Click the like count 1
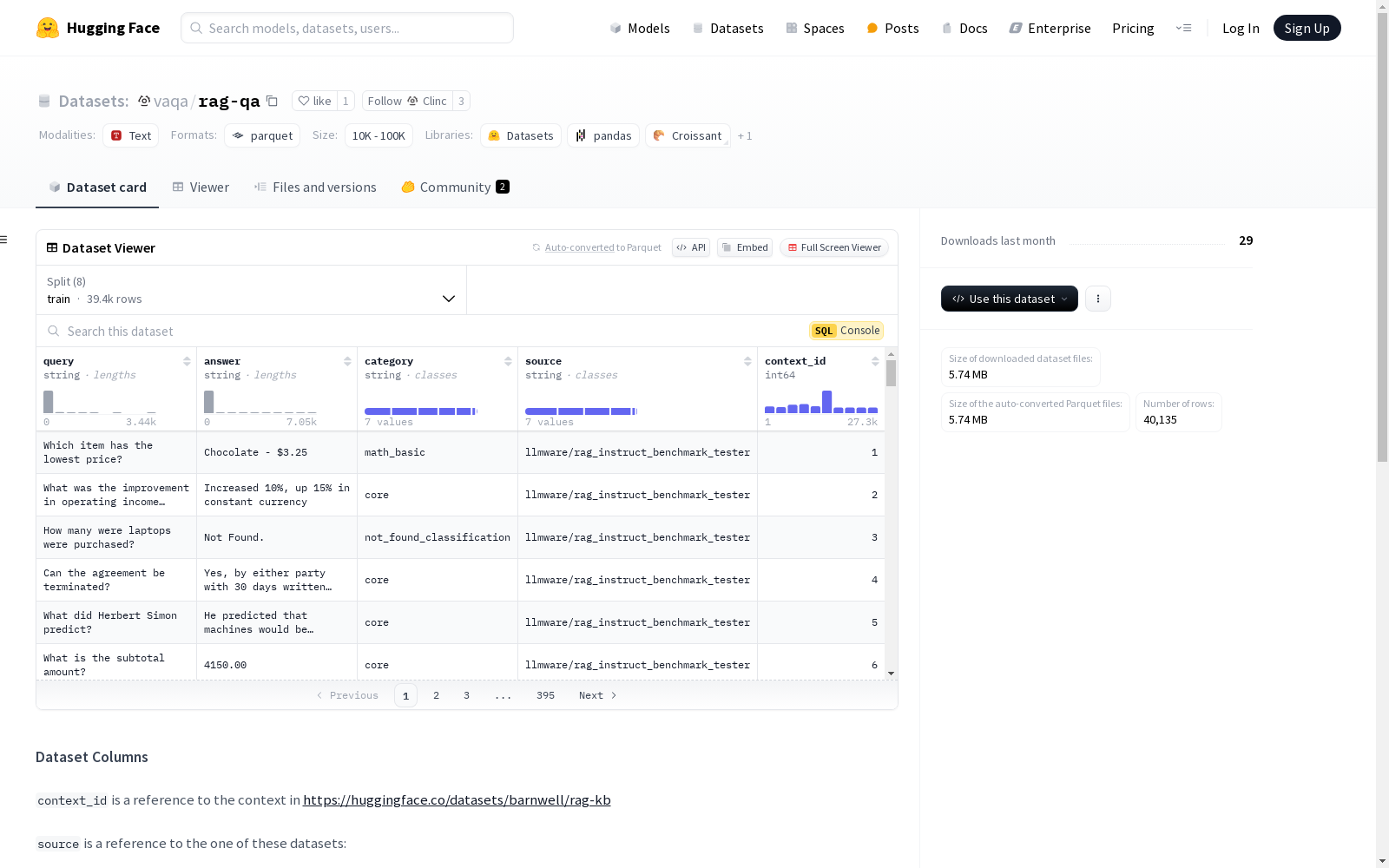 [346, 101]
